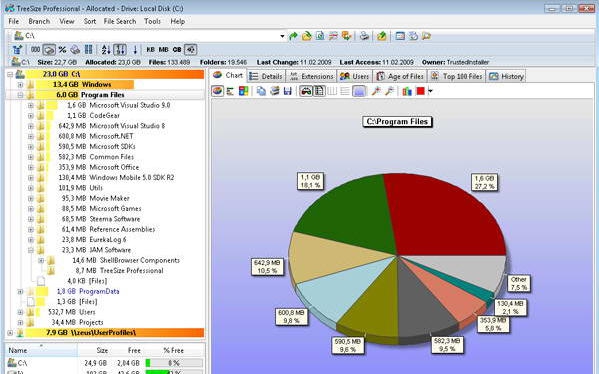Switch size unit to GB
This screenshot has height=374, width=599.
click(x=177, y=50)
